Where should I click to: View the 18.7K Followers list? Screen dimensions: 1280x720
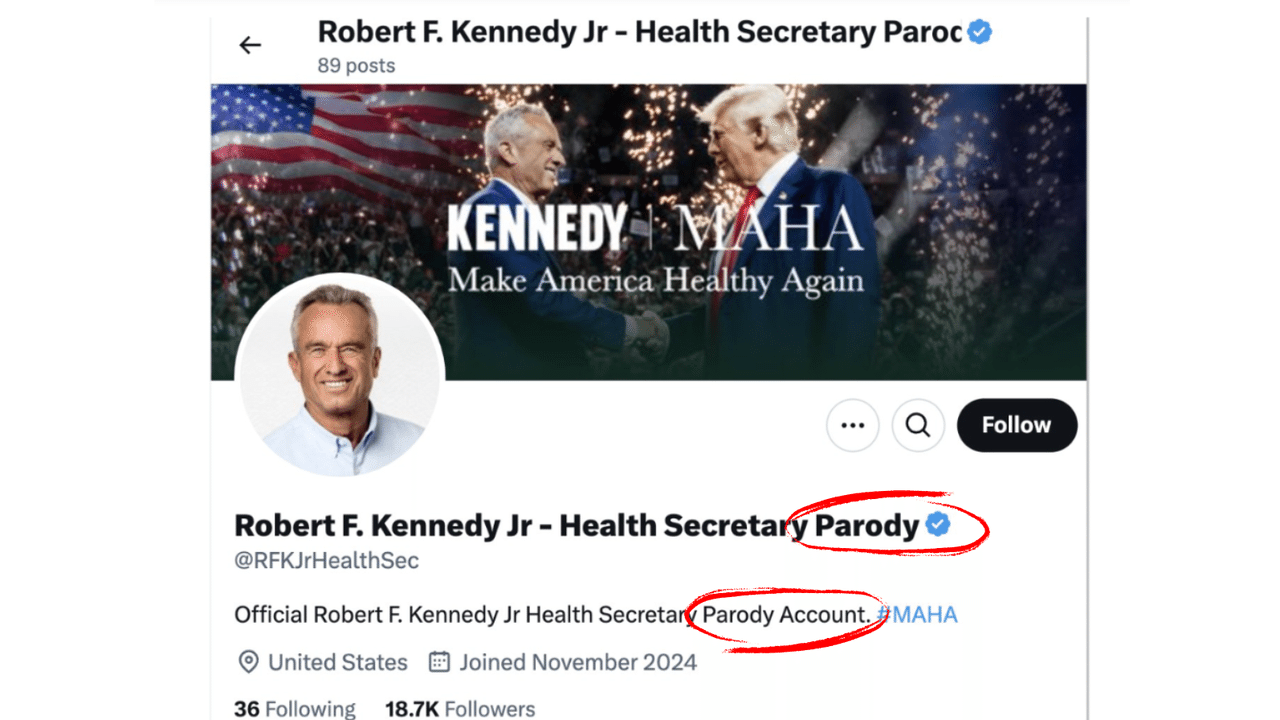tap(461, 708)
